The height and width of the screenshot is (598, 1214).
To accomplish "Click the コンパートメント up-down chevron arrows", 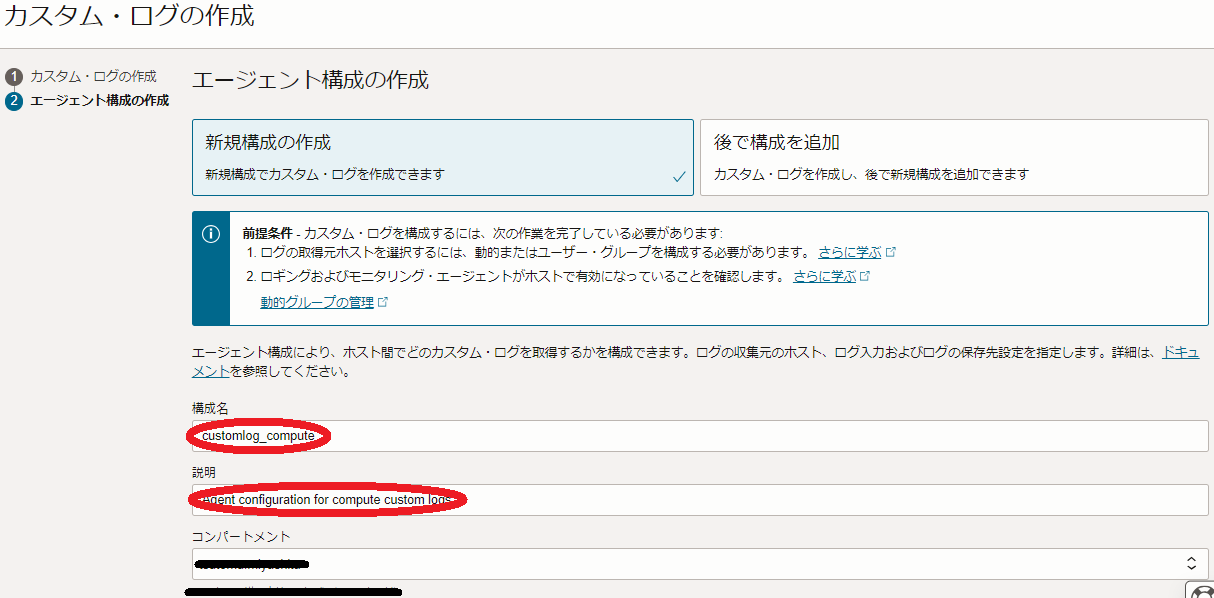I will (1191, 564).
